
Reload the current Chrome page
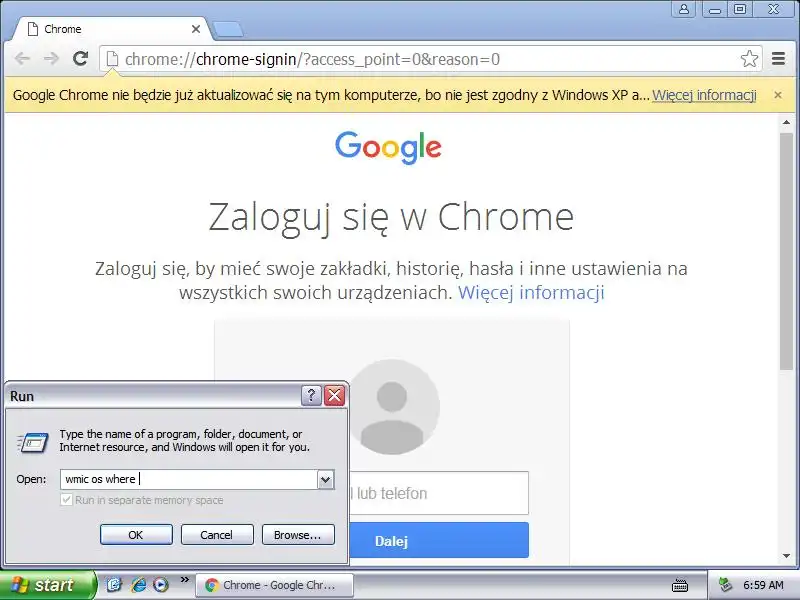click(x=81, y=59)
